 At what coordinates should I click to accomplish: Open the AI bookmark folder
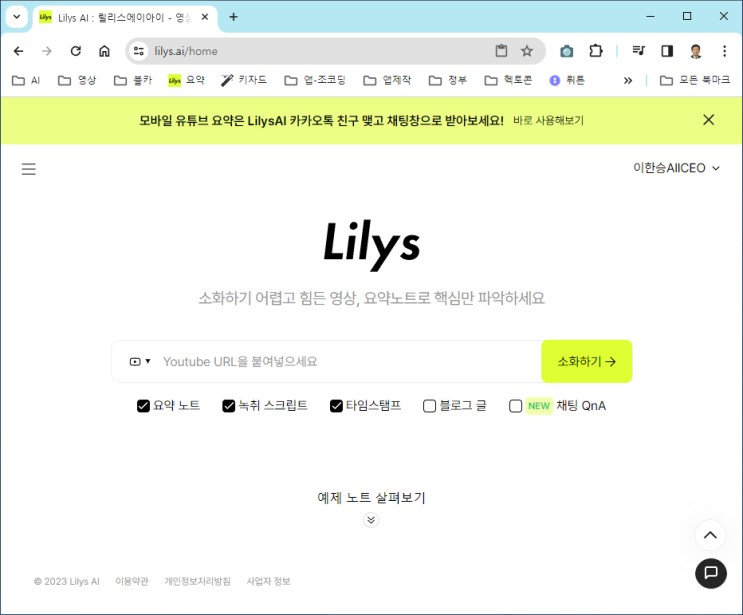[x=26, y=80]
